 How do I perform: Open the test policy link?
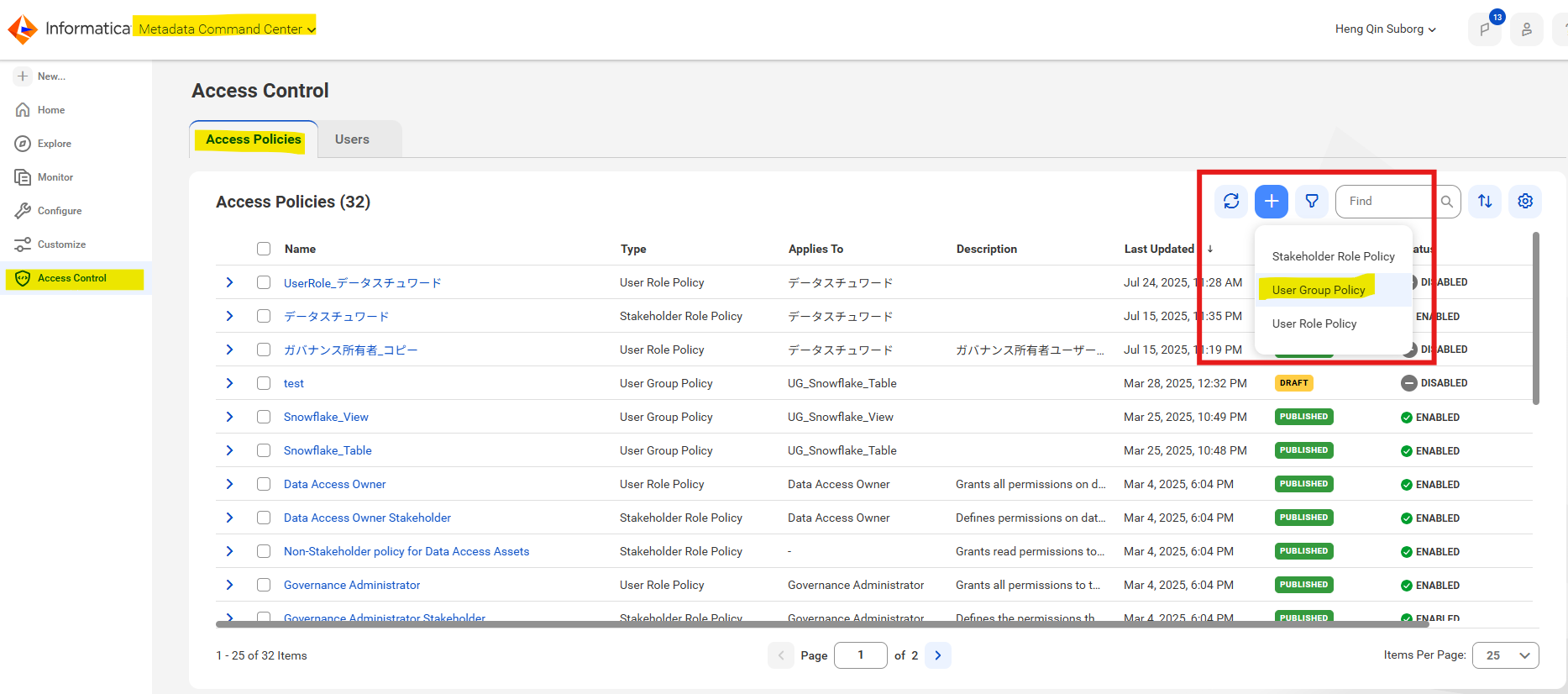pos(294,383)
